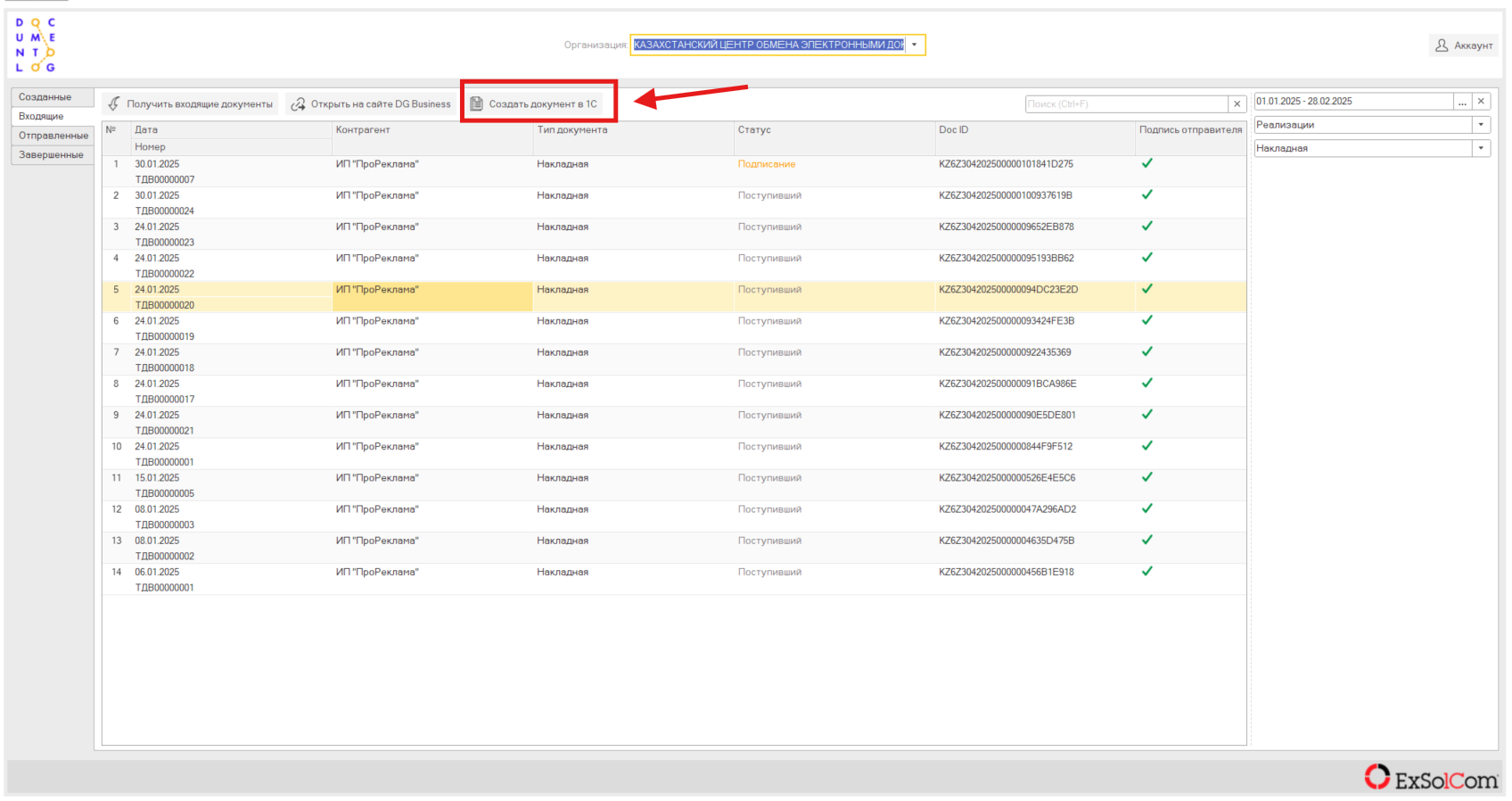Sort by the Контрагент column header
This screenshot has width=1512, height=801.
tap(432, 130)
